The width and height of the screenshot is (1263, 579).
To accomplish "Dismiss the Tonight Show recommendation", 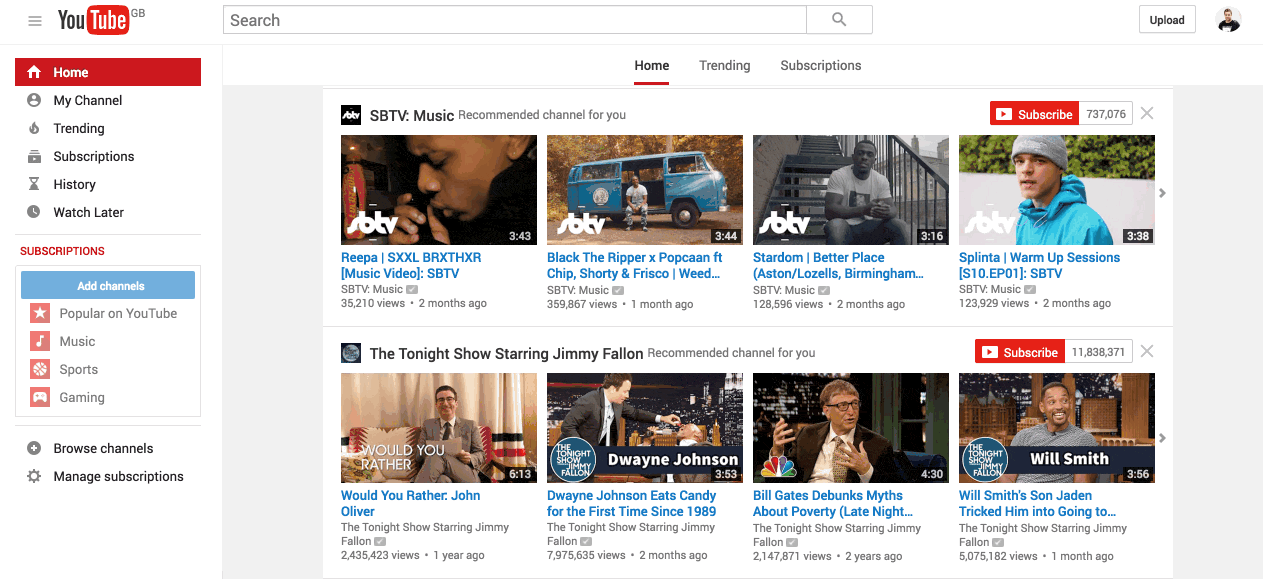I will click(1147, 351).
